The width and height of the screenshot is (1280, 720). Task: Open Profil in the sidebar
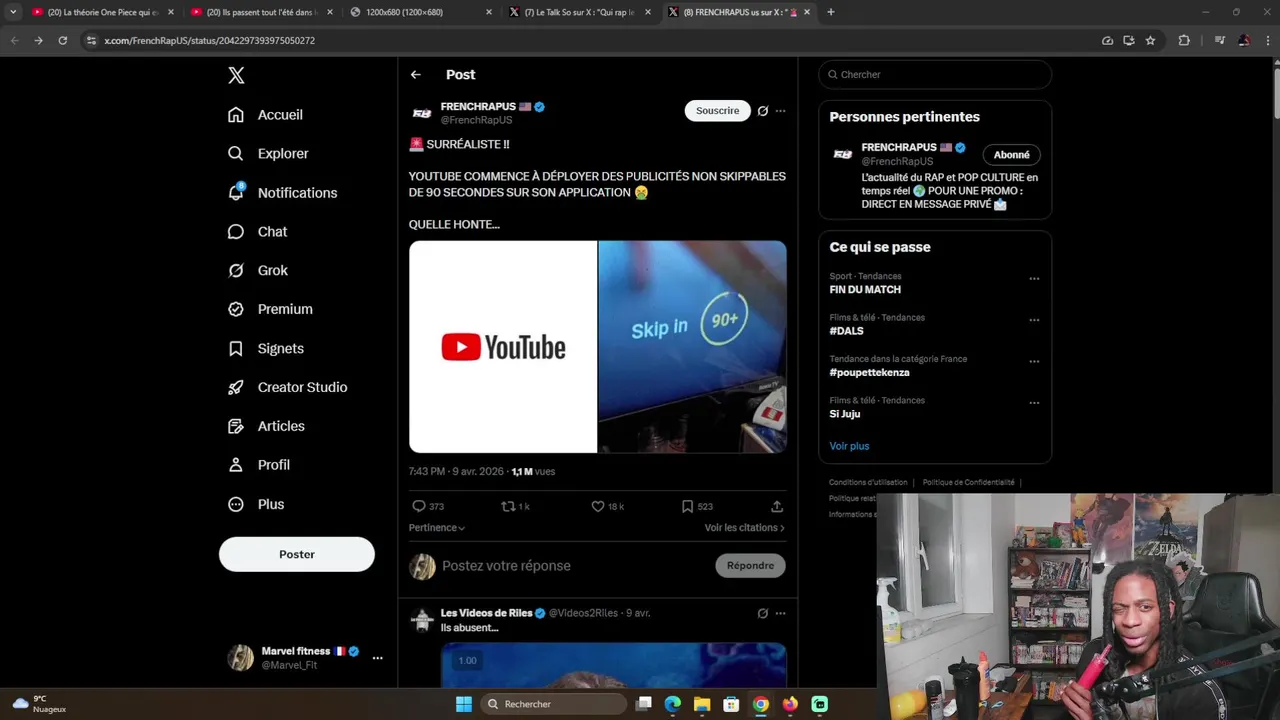pos(258,466)
